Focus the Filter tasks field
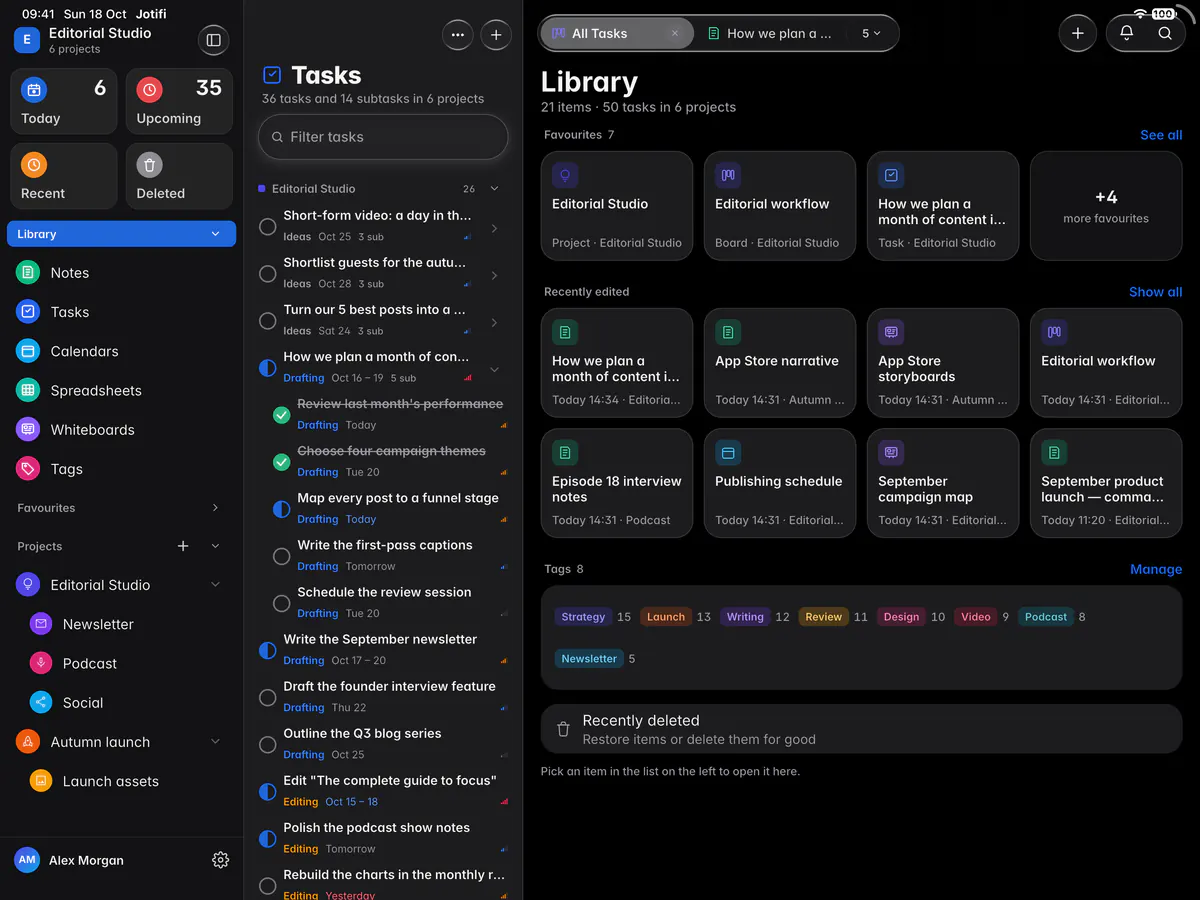The height and width of the screenshot is (900, 1200). (x=383, y=137)
